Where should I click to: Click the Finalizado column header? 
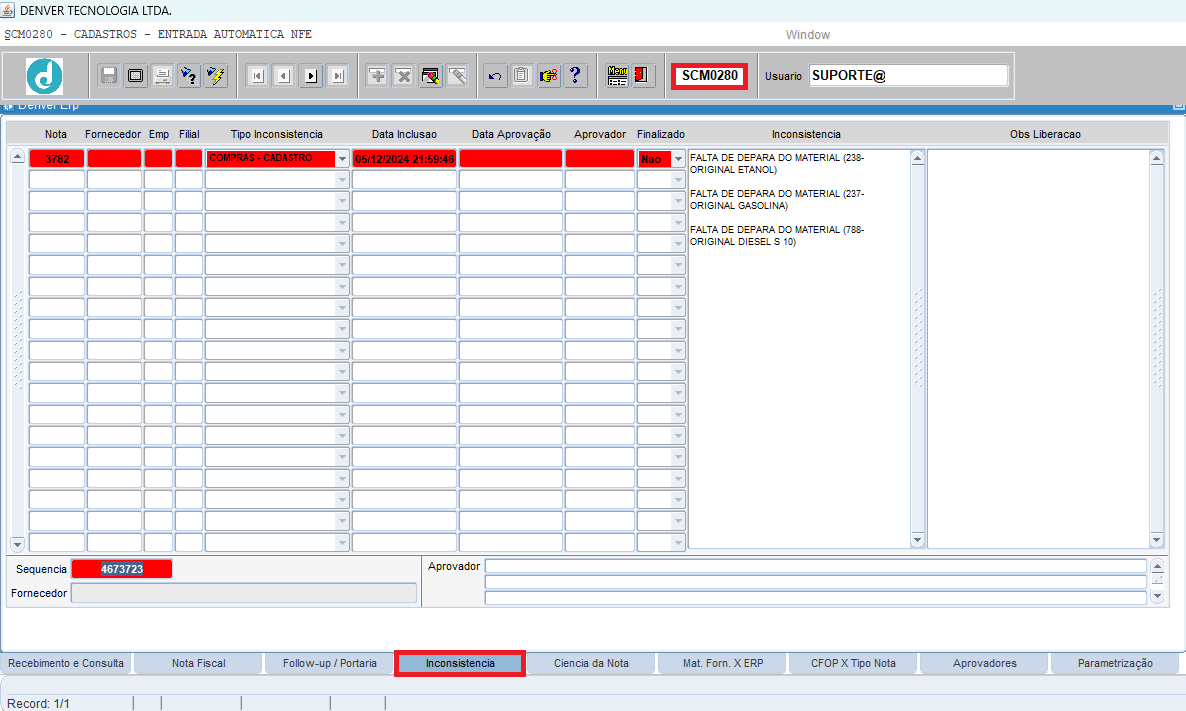661,134
